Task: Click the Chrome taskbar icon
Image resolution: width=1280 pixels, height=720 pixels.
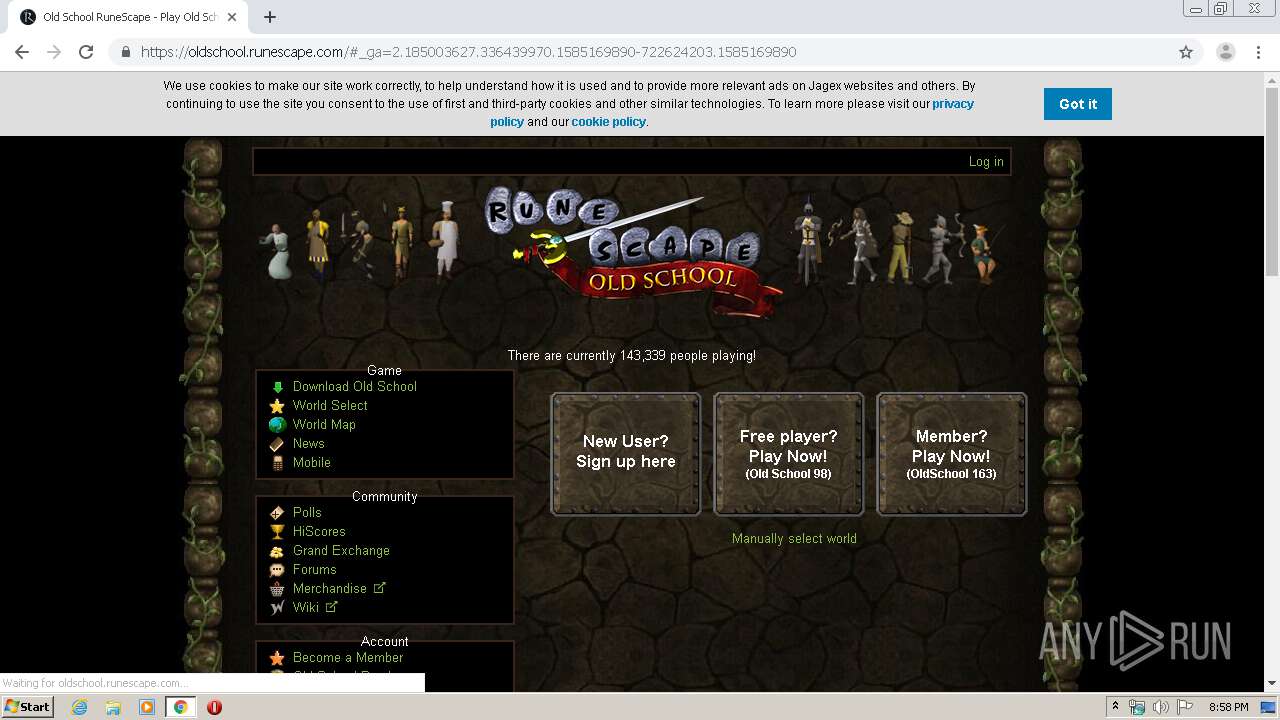Action: pos(180,707)
